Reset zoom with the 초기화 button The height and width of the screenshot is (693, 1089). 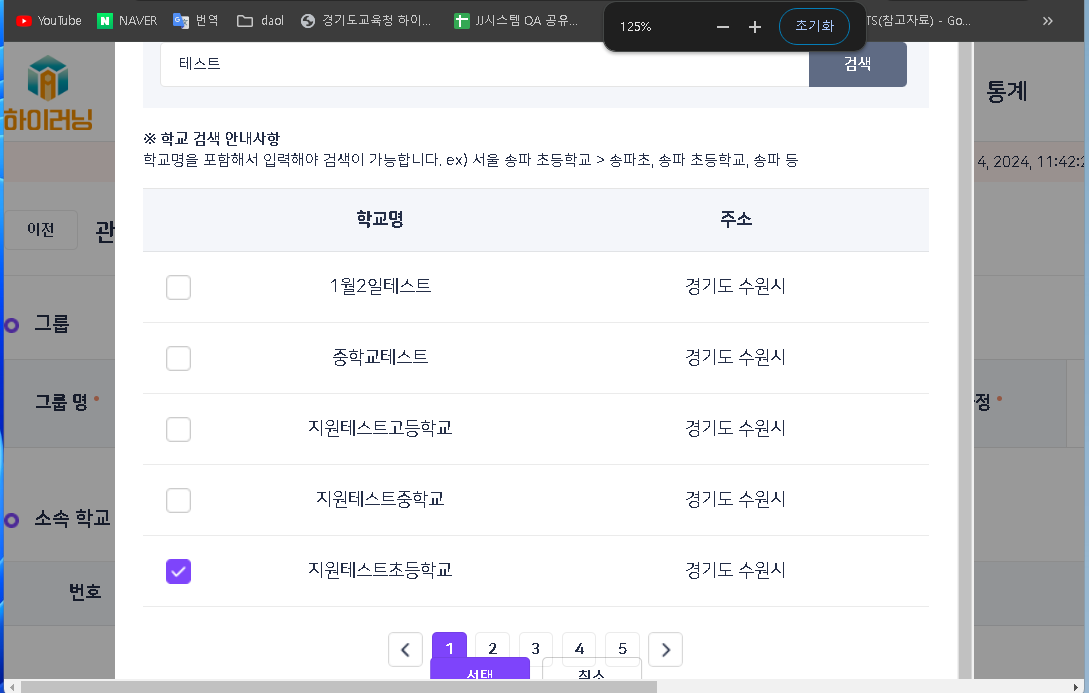(x=814, y=27)
